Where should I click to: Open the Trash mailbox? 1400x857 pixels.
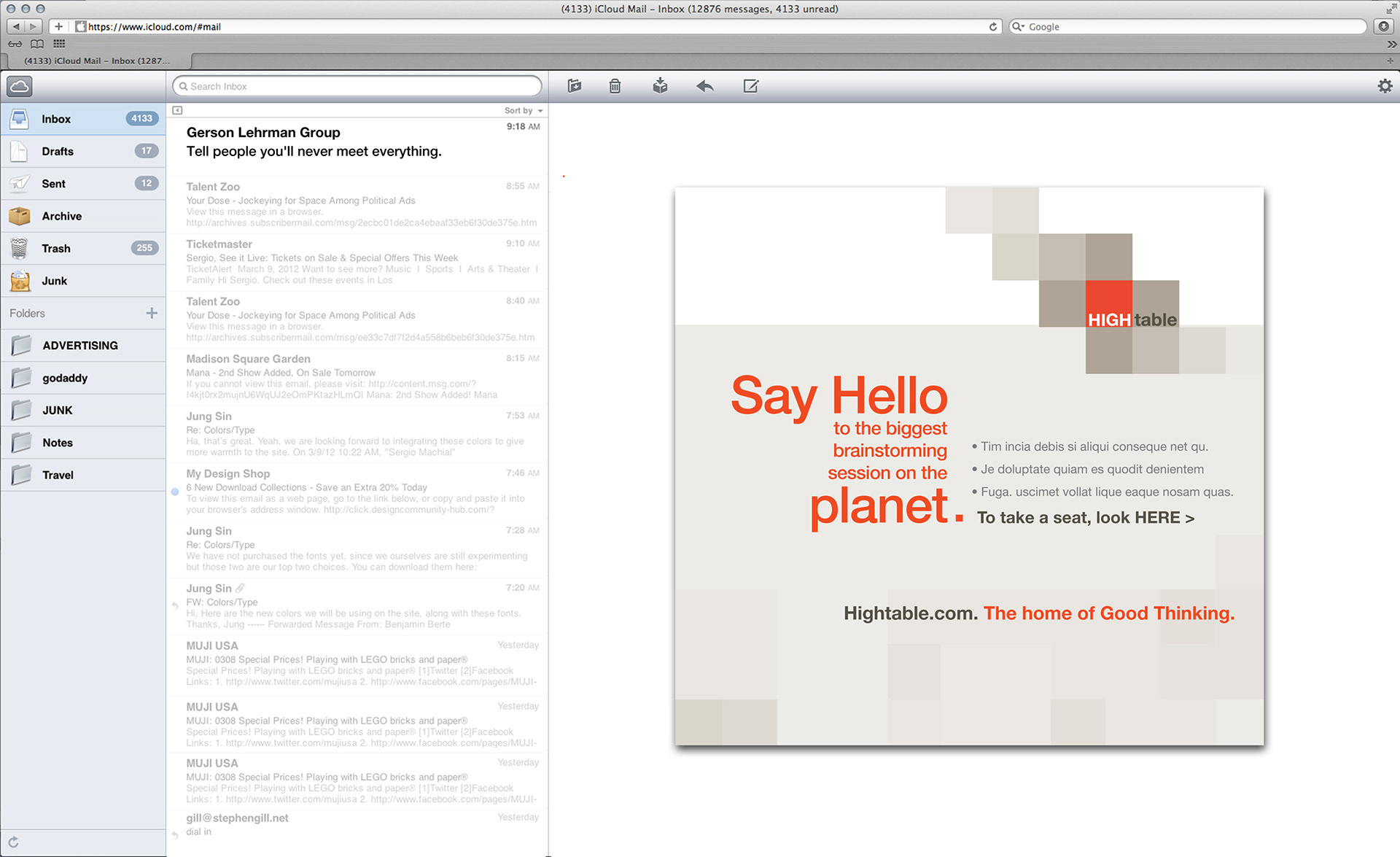[x=83, y=248]
